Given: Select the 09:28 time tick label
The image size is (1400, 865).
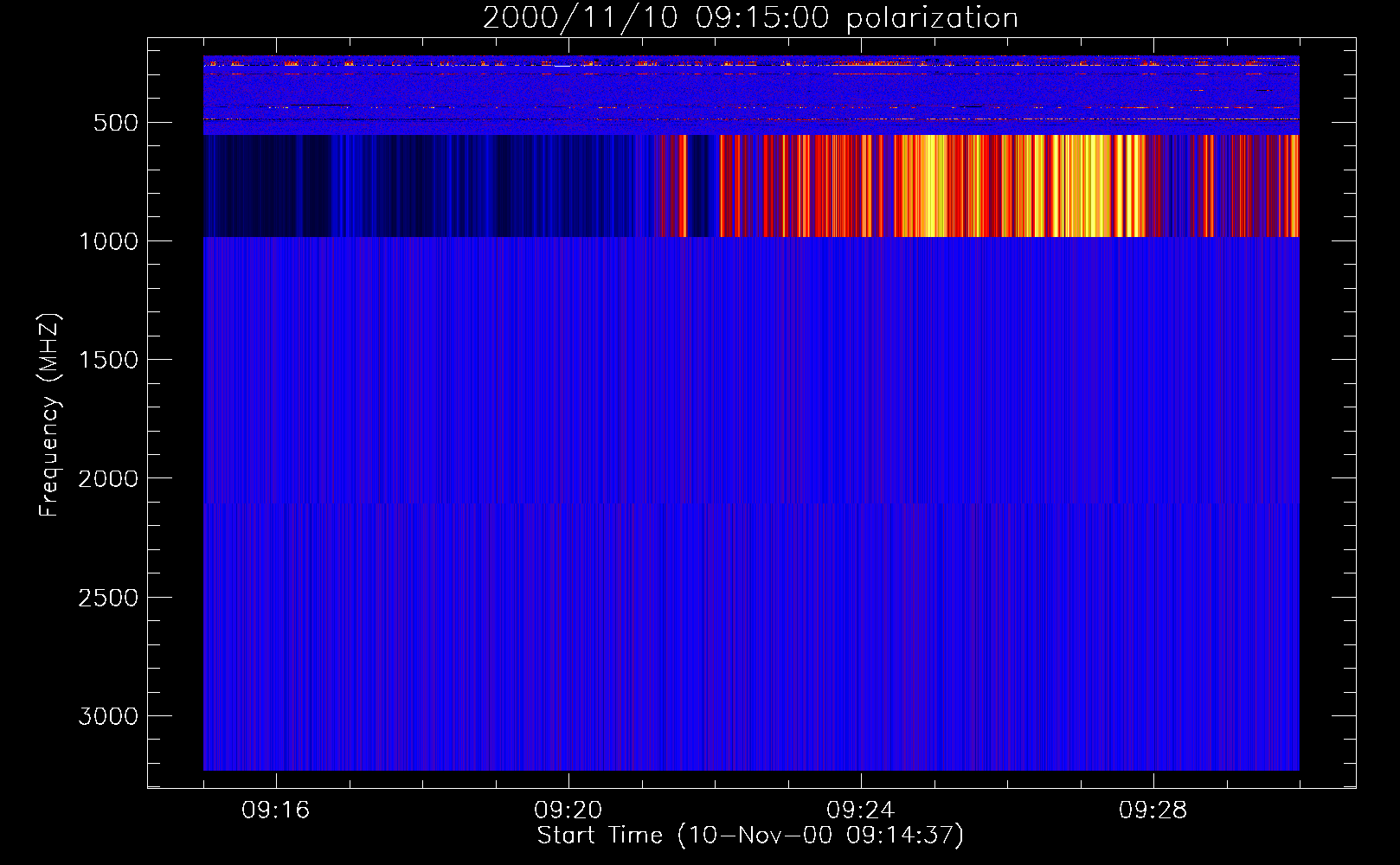Looking at the screenshot, I should tap(1153, 811).
